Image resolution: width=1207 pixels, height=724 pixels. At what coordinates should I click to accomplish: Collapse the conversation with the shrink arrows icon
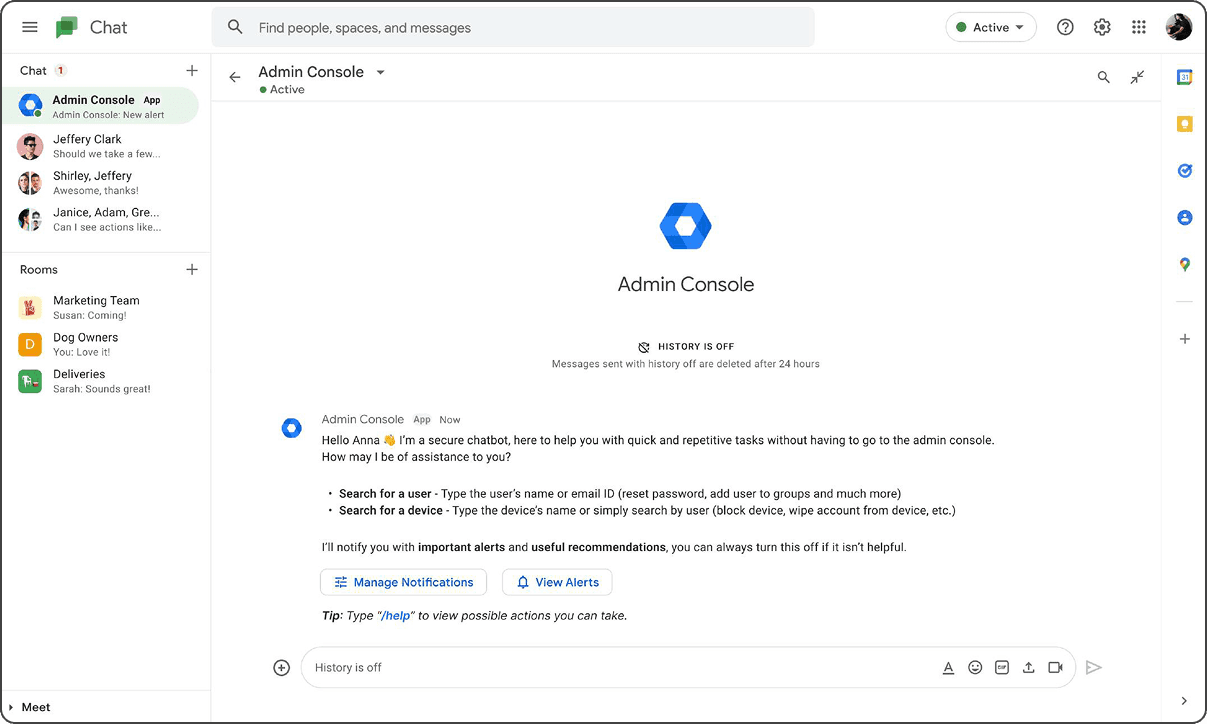1138,77
